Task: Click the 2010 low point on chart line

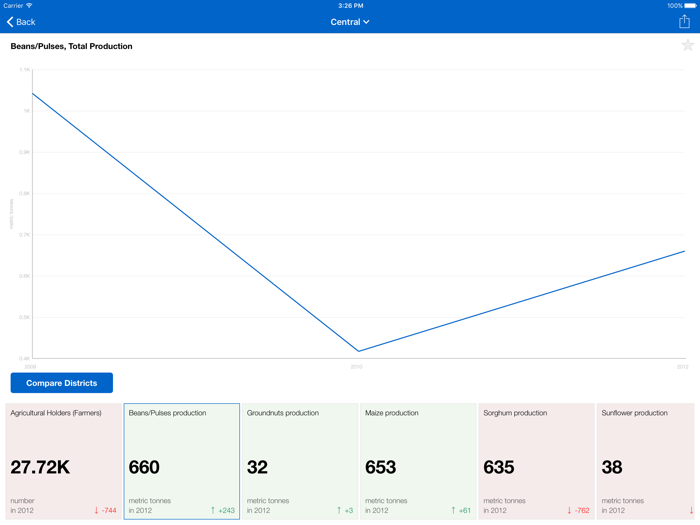Action: click(x=358, y=351)
